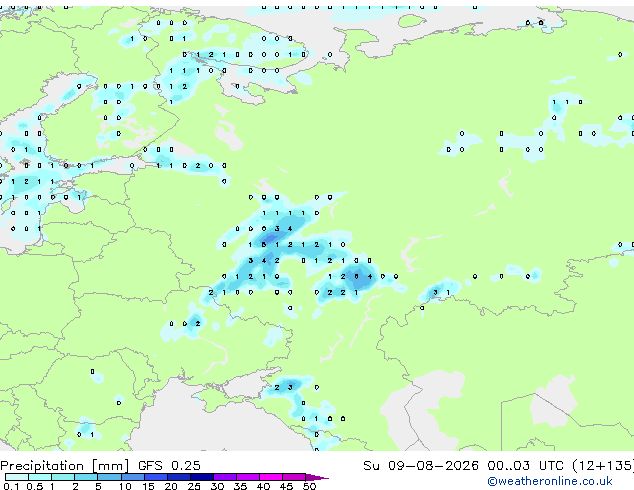This screenshot has width=634, height=490.
Task: Click the legend value label '25'
Action: pos(194,486)
